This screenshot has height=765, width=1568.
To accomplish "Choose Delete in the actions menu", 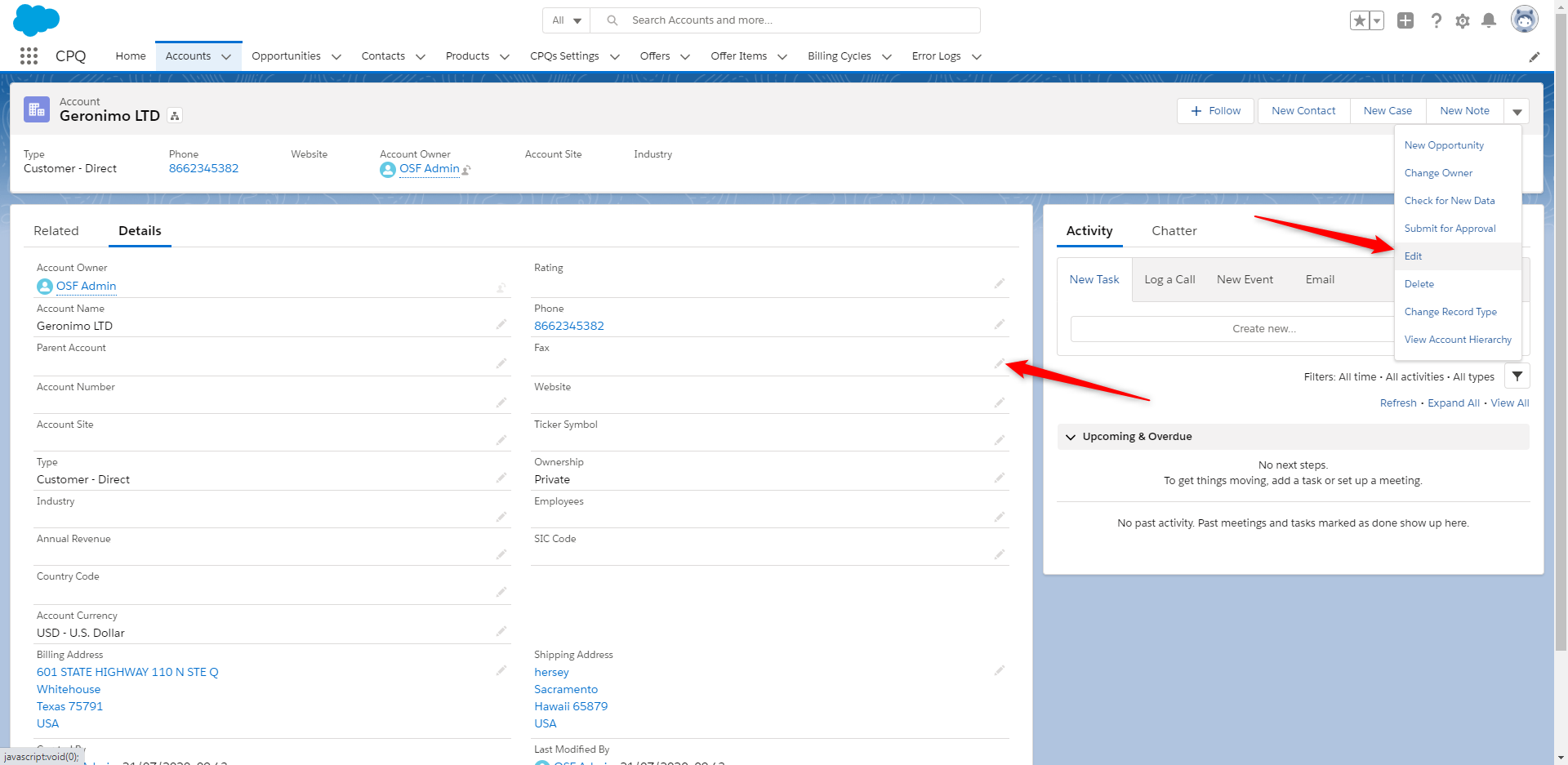I will tap(1458, 284).
